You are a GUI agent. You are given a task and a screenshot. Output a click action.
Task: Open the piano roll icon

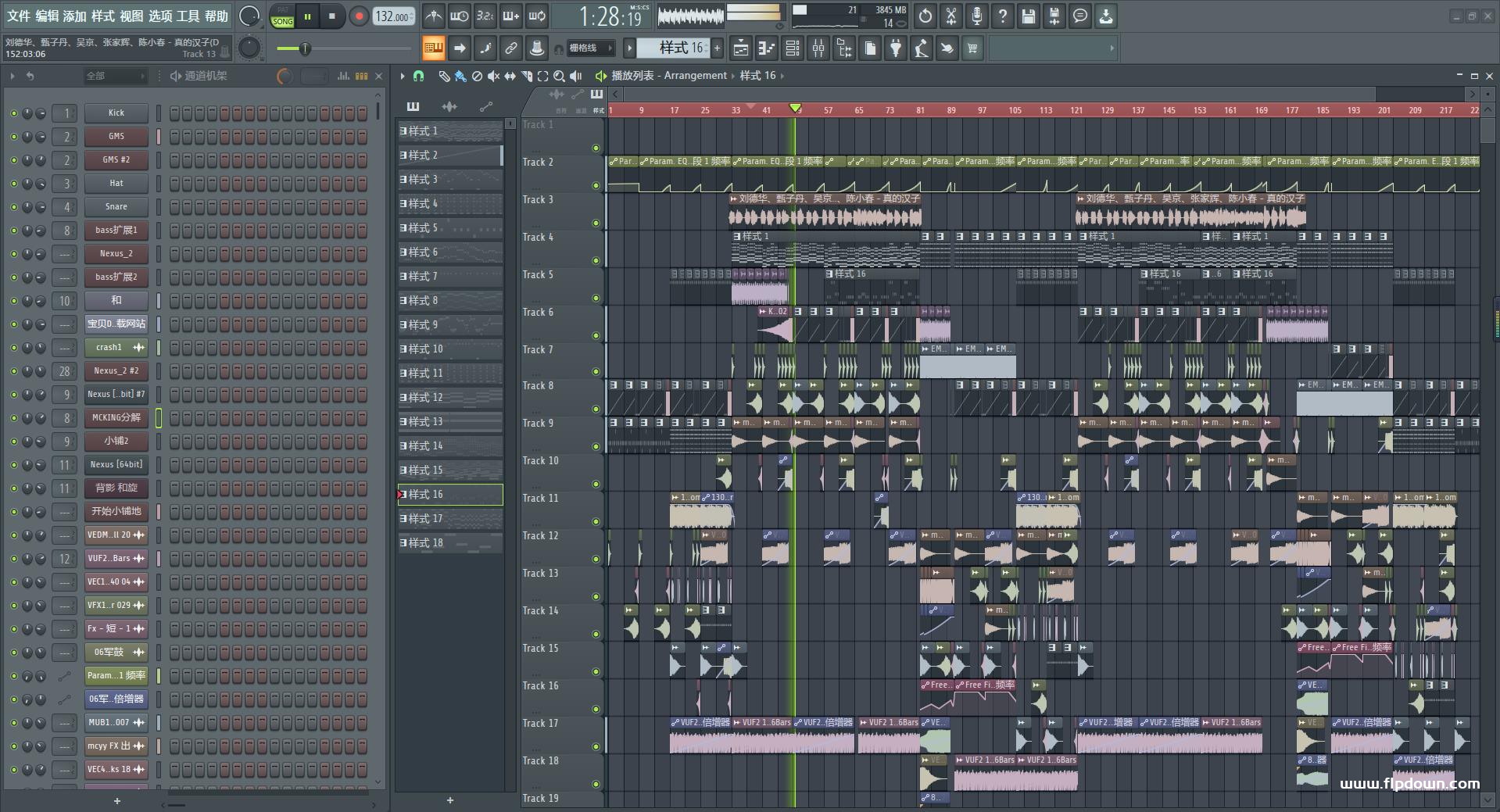pos(766,48)
